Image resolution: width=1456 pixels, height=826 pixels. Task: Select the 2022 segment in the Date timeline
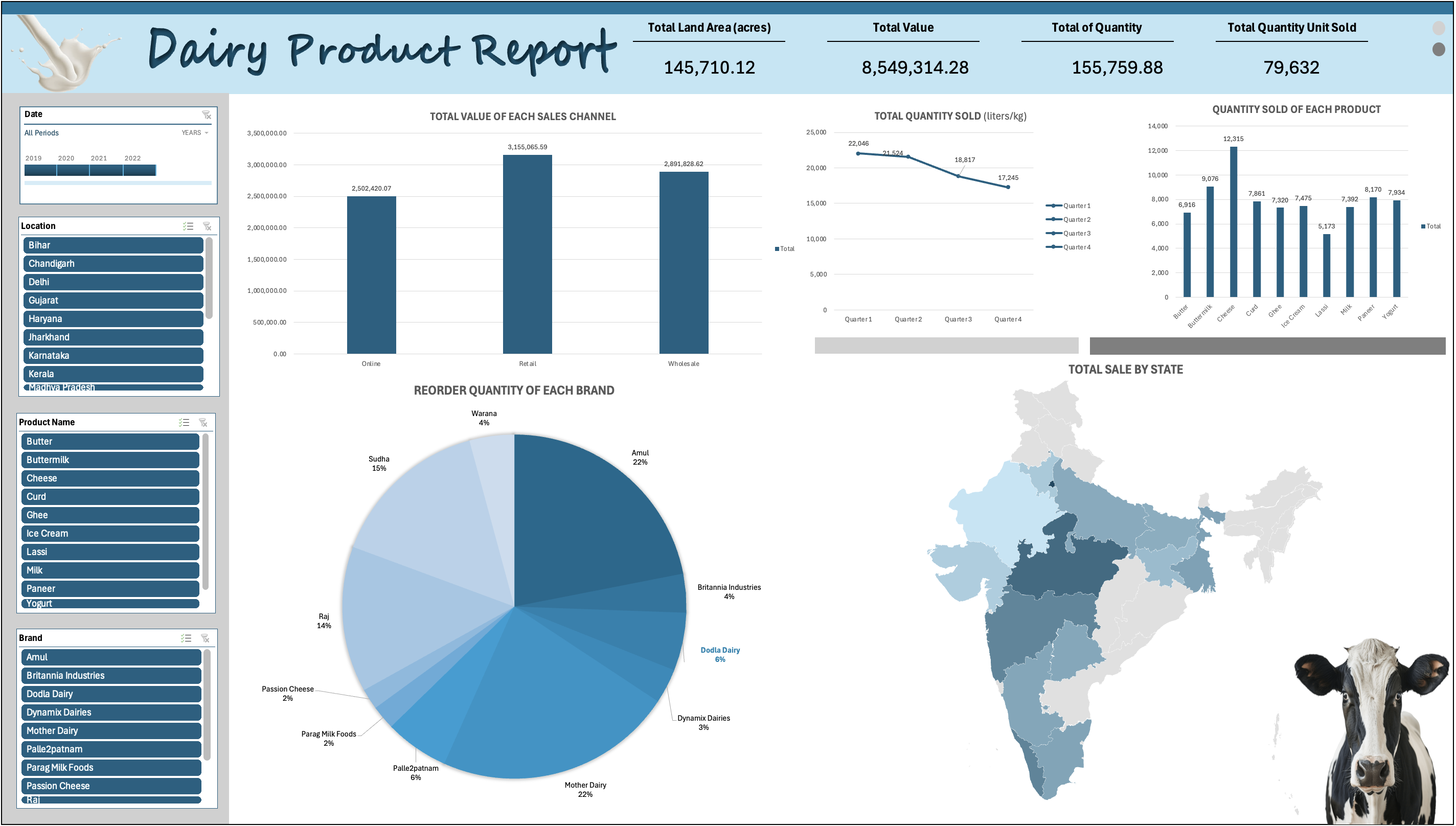[x=140, y=170]
